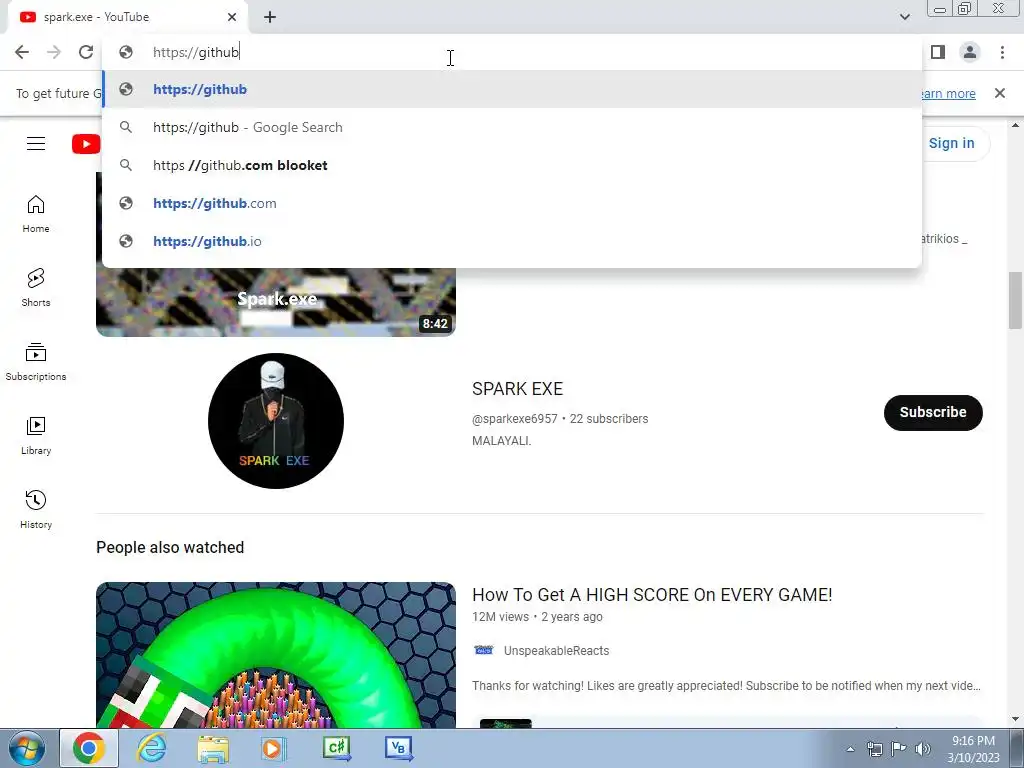Reload the current page

[x=86, y=52]
